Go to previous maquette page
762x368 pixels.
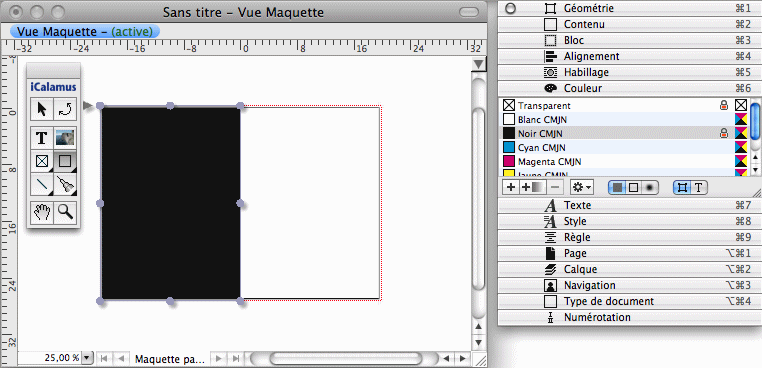121,359
